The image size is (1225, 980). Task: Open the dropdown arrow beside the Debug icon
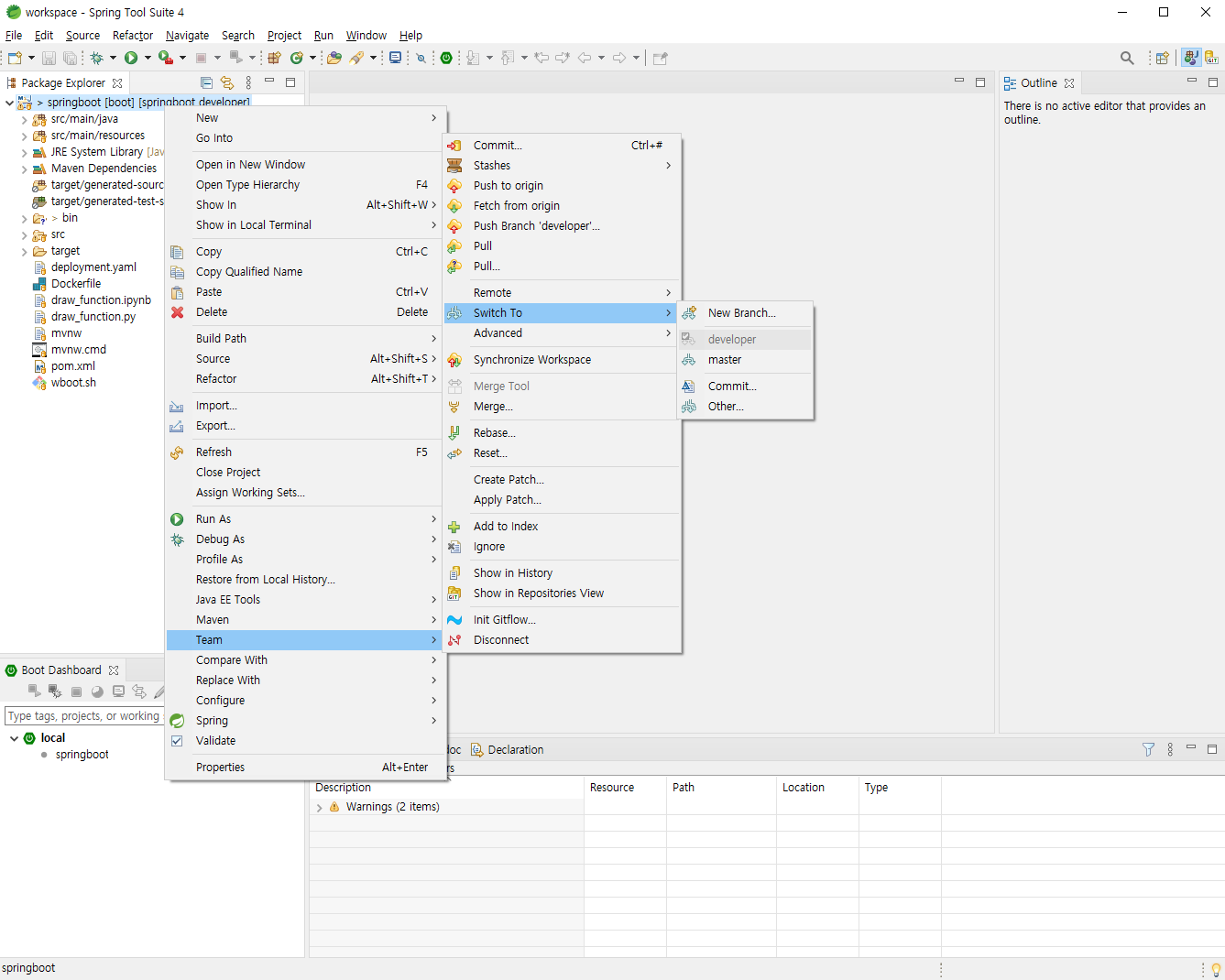tap(113, 58)
